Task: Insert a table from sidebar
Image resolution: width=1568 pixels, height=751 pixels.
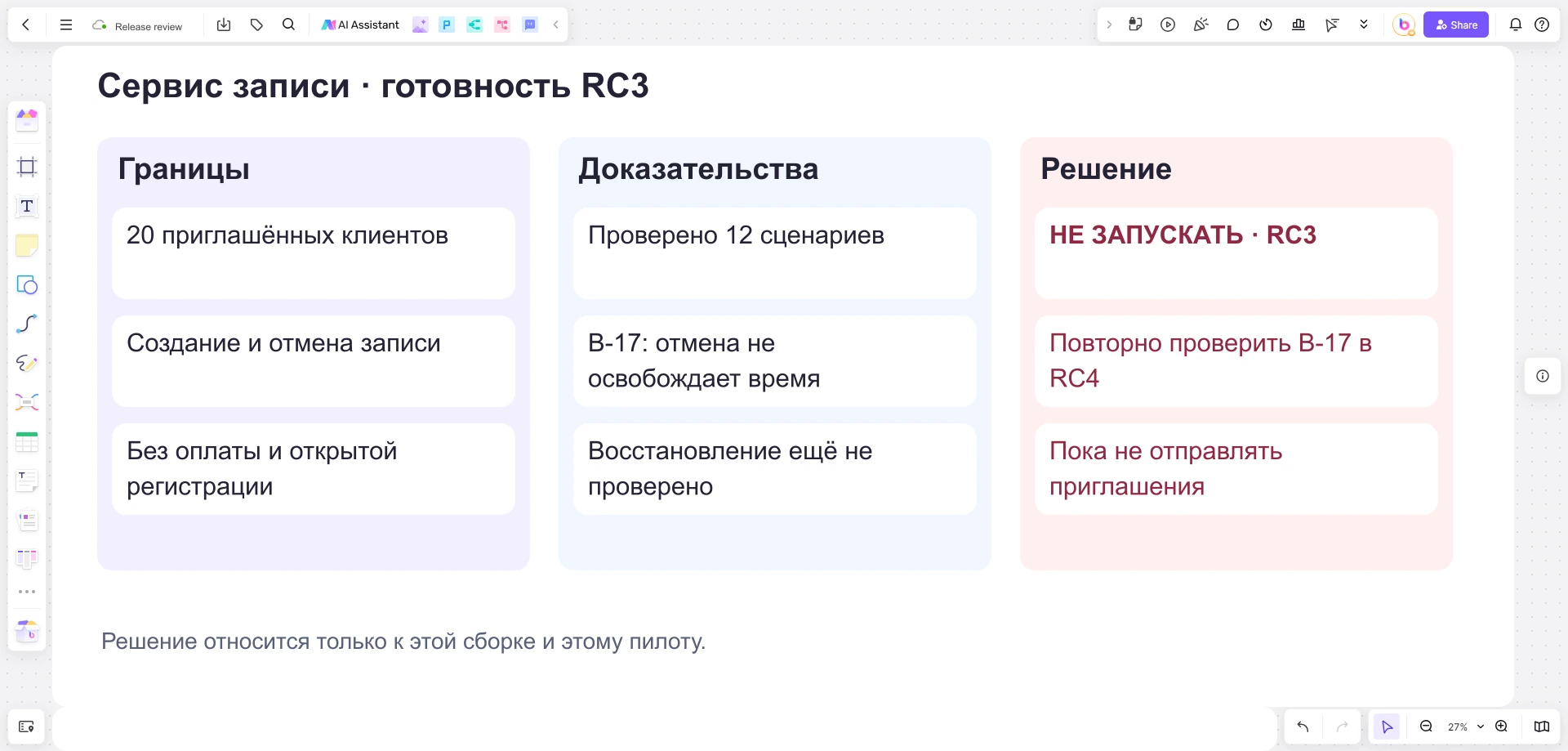Action: point(27,442)
